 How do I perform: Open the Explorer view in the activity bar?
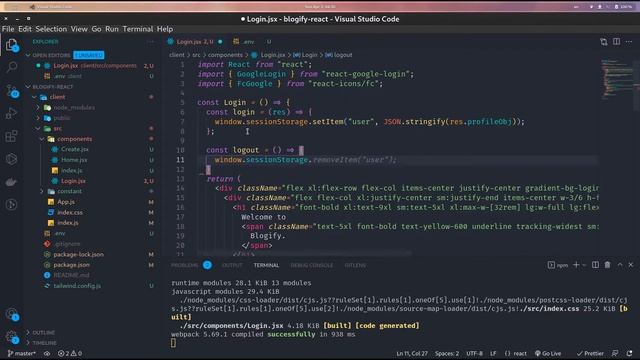11,45
